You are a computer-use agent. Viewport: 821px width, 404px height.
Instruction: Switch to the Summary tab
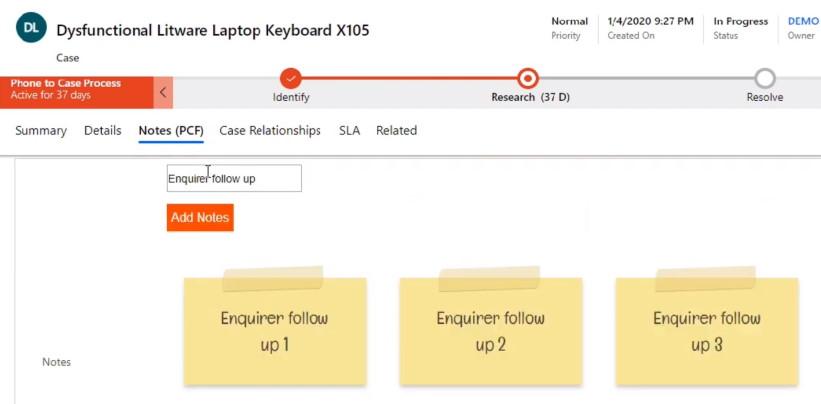(41, 130)
